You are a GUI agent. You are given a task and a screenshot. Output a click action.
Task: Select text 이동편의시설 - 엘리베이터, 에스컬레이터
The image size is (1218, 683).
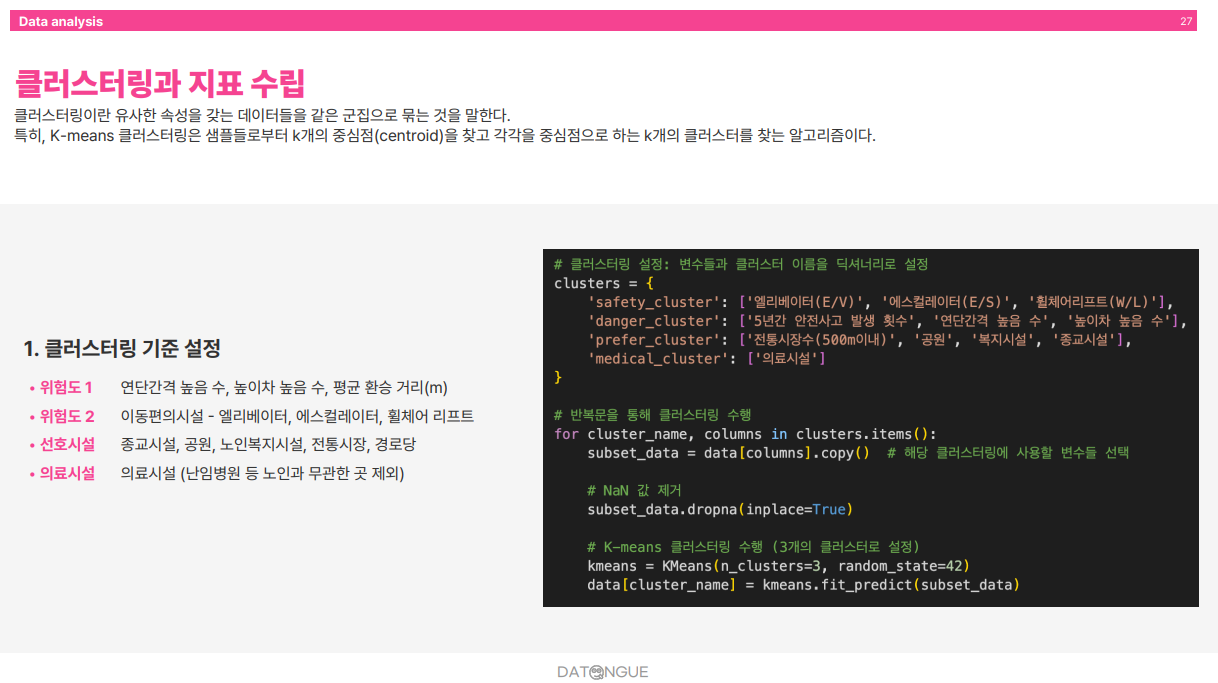[x=252, y=416]
